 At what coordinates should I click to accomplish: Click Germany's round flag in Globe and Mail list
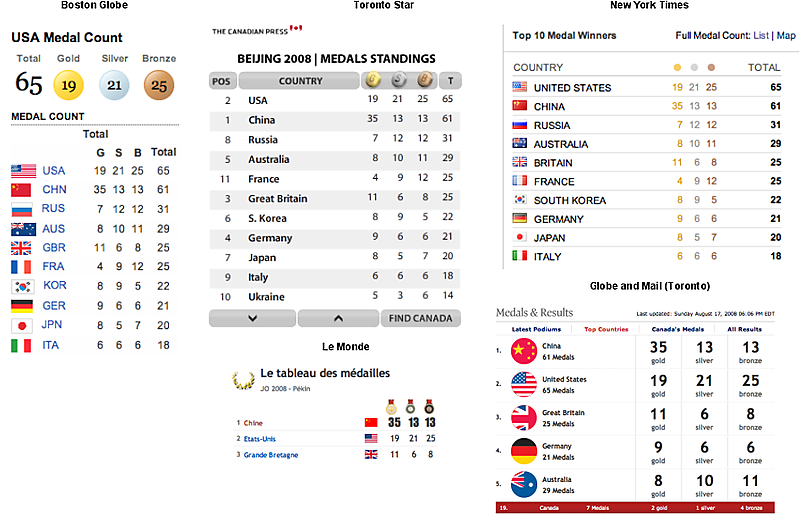(x=524, y=450)
